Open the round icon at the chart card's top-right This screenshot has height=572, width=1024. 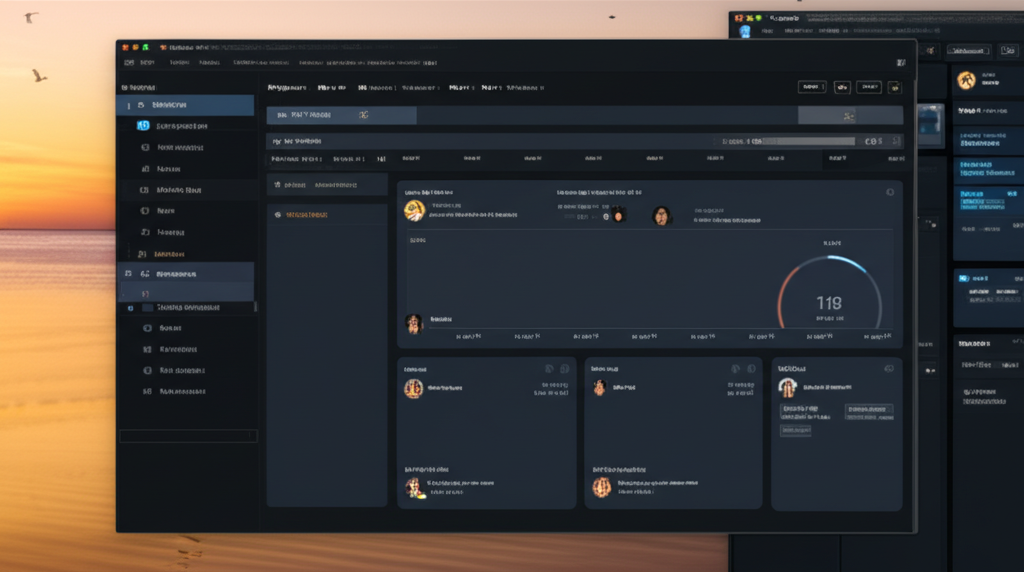tap(889, 193)
